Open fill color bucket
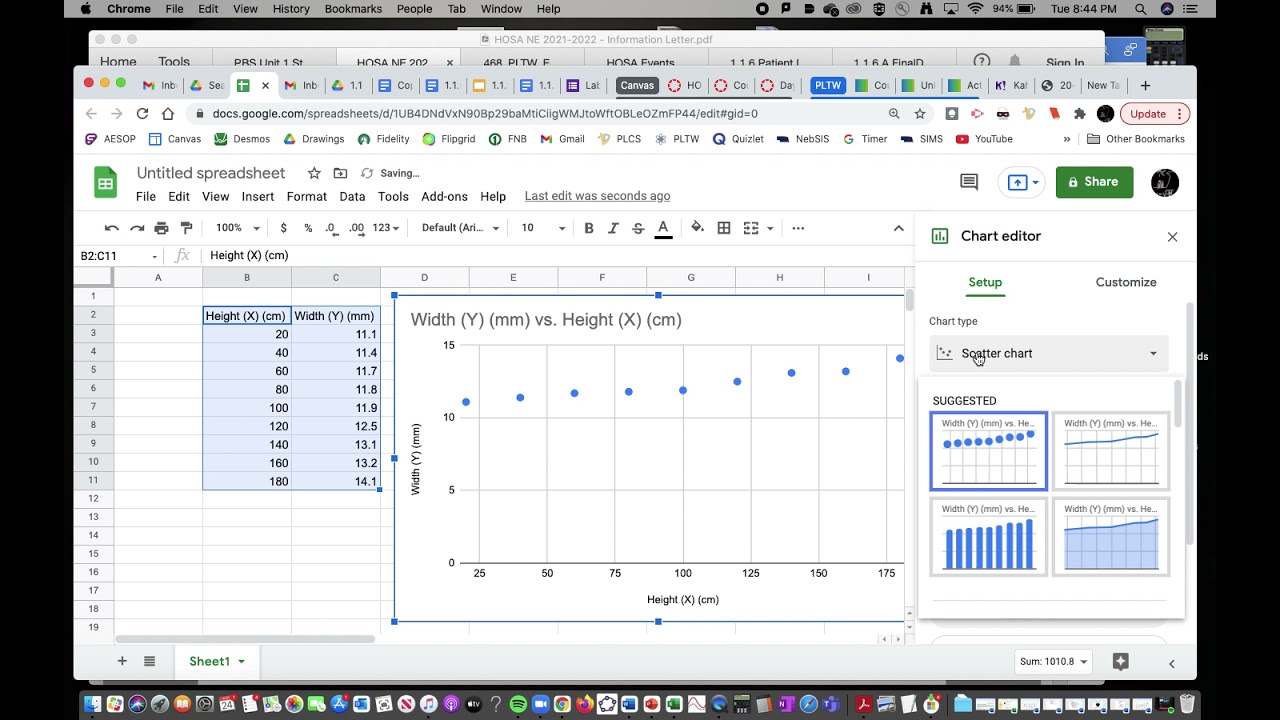Screen dimensions: 1280x720 pos(698,228)
